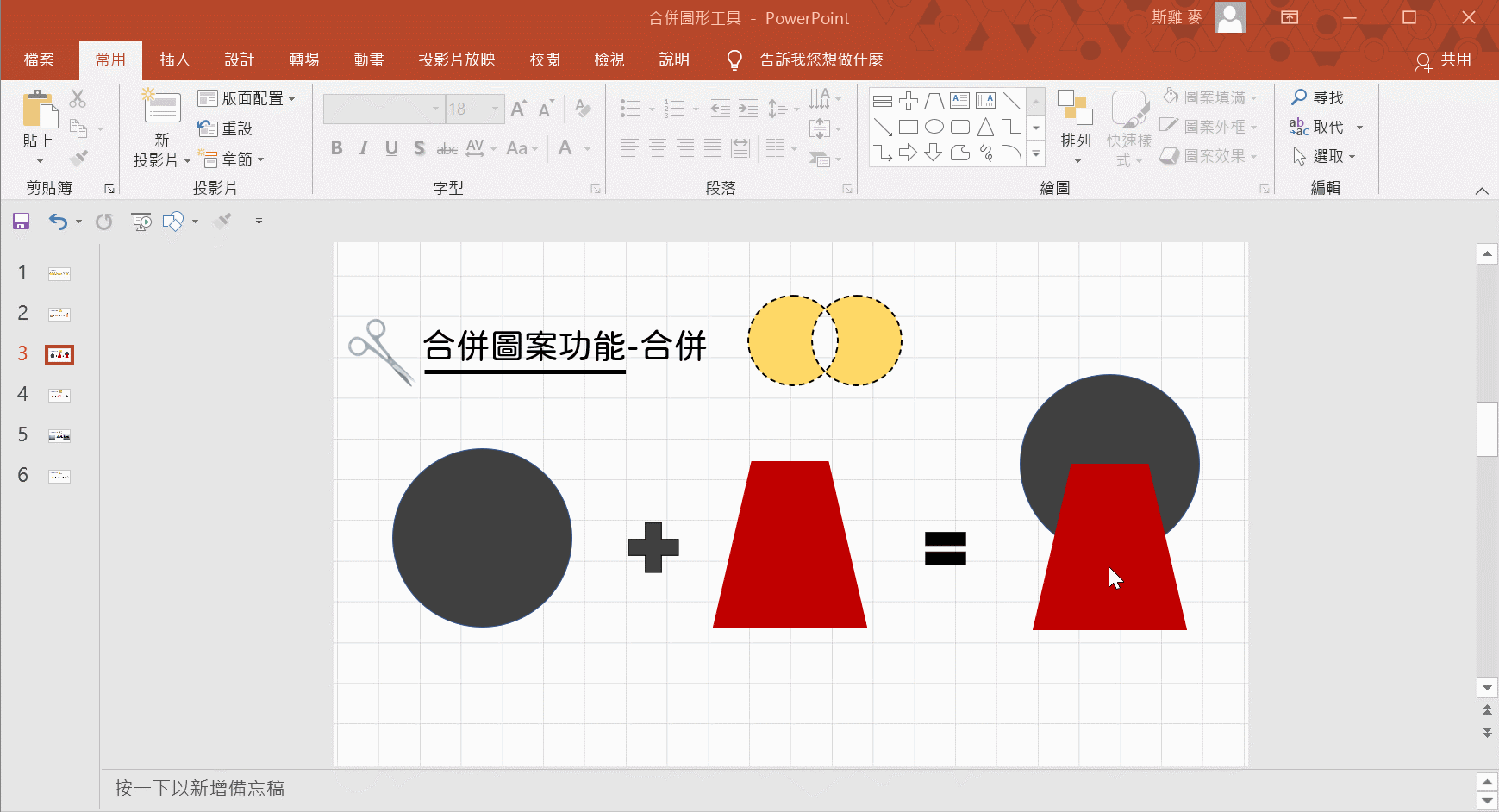Select slide 5 thumbnail
1499x812 pixels.
coord(59,435)
